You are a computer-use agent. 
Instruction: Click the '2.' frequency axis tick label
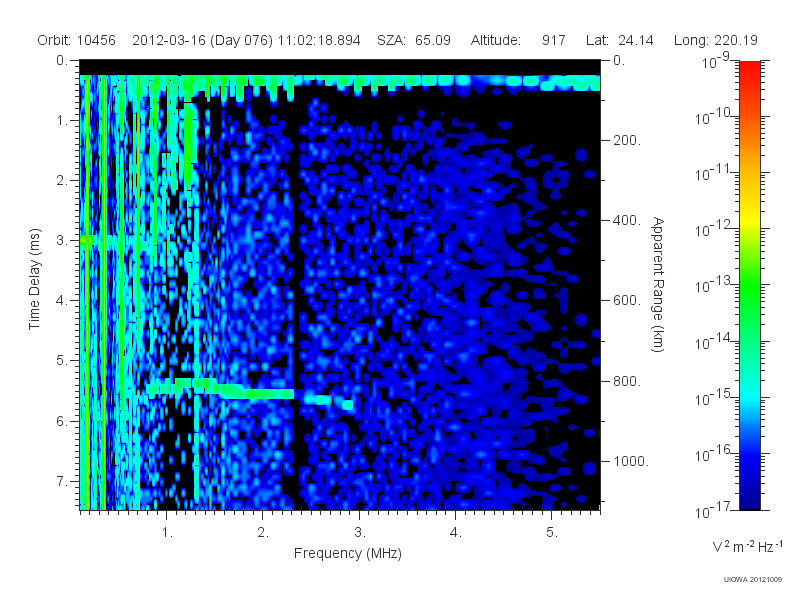coord(263,533)
